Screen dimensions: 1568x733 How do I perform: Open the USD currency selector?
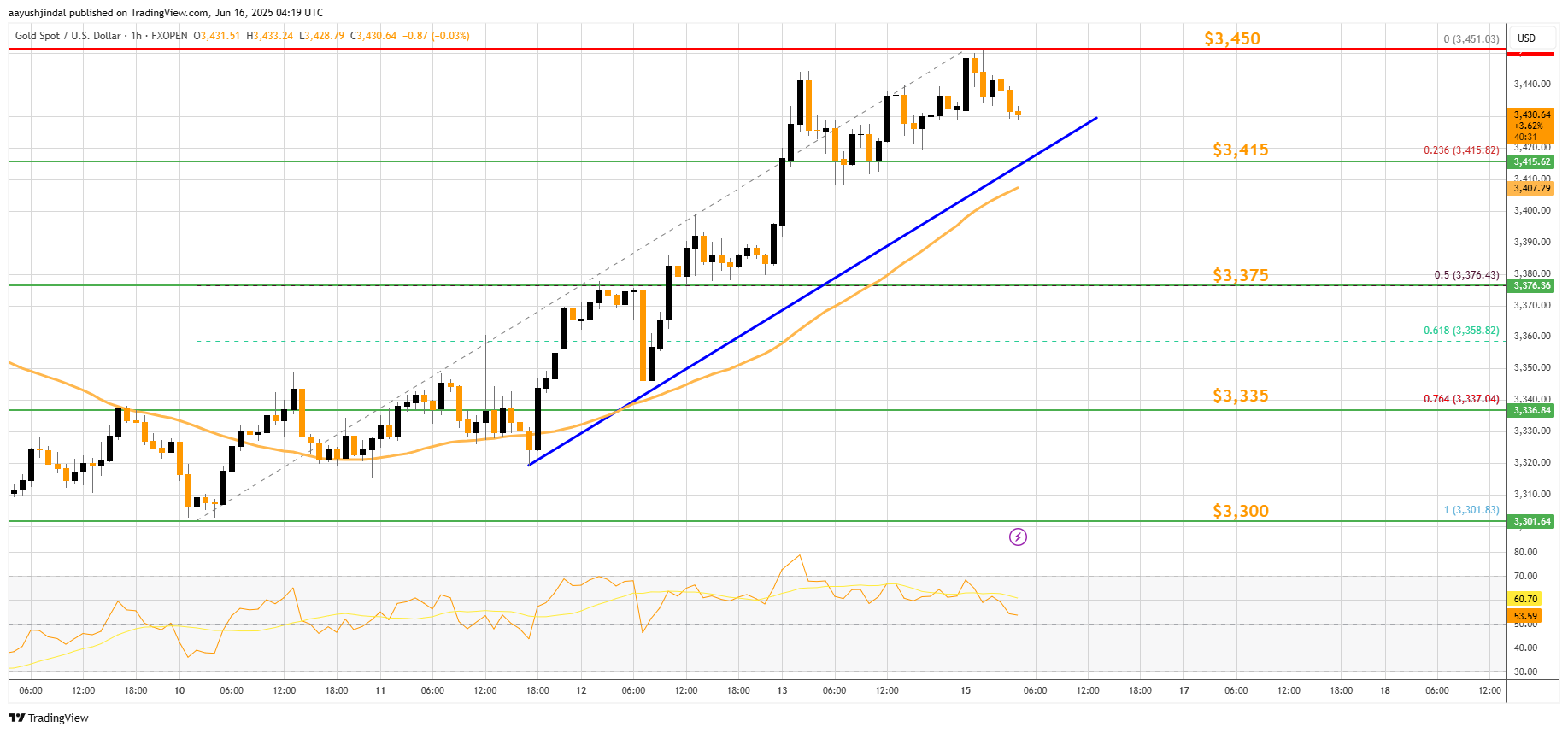1526,38
